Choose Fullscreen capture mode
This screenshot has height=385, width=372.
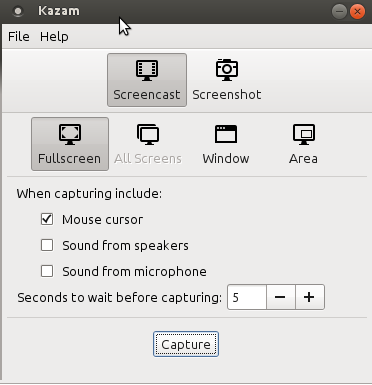(x=70, y=144)
